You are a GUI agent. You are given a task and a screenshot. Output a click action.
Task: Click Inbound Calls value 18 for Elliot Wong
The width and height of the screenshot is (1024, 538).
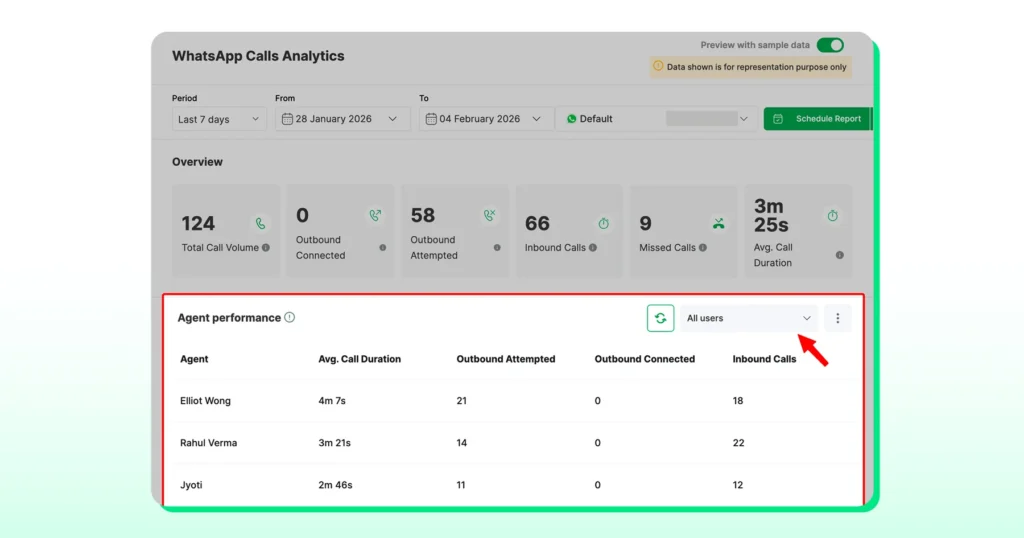[737, 401]
